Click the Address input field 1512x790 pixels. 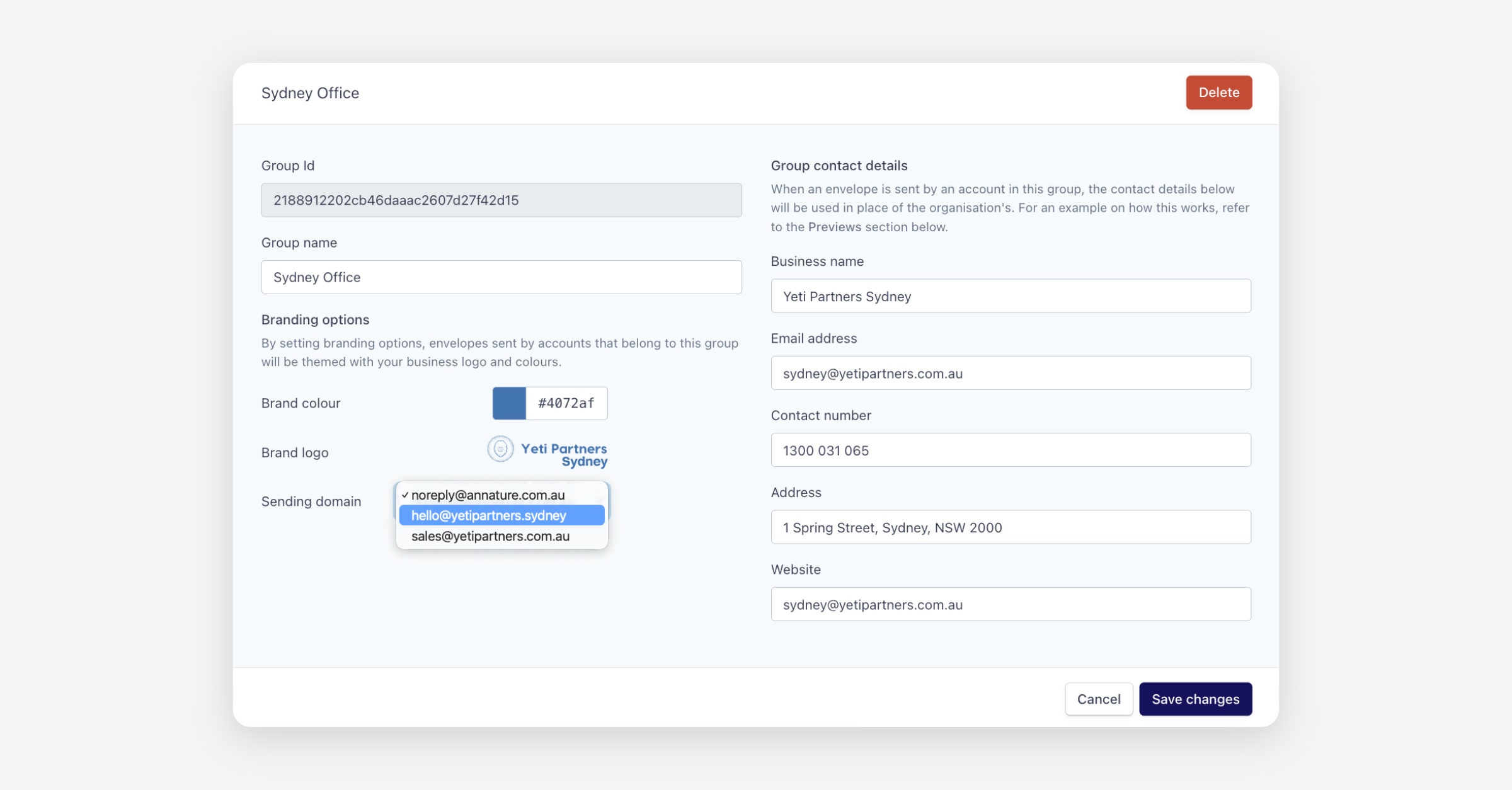point(1011,527)
